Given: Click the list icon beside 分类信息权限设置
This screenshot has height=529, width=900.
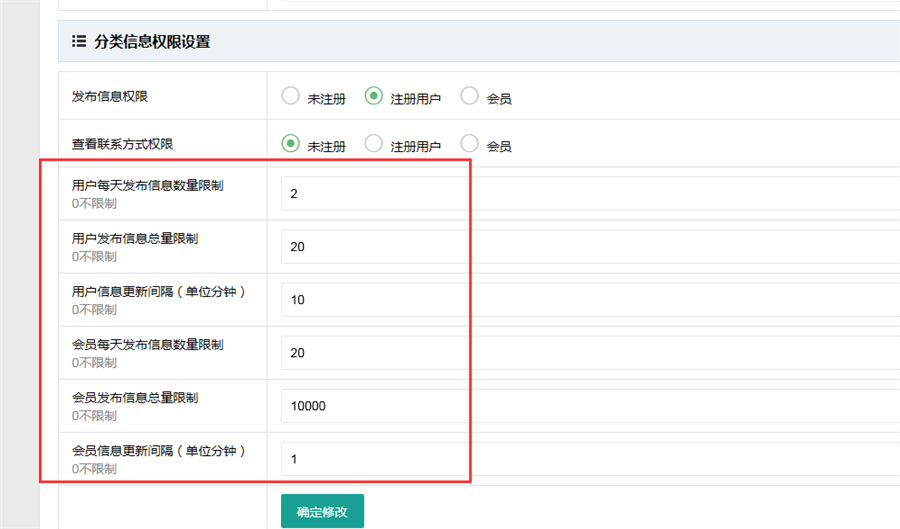Looking at the screenshot, I should [79, 42].
